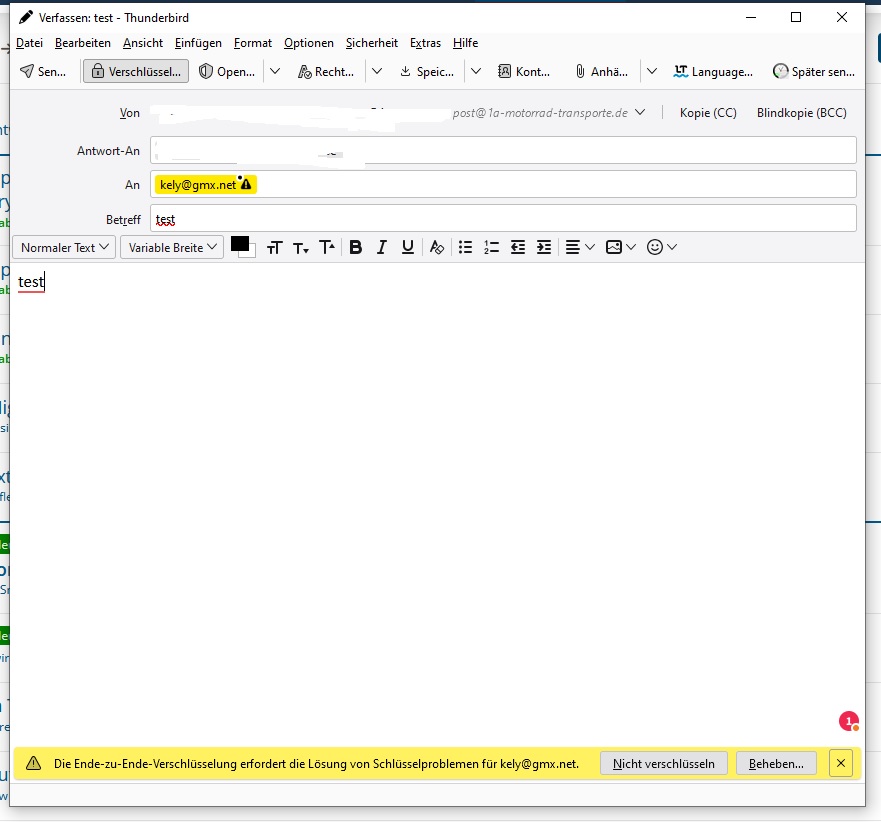
Task: Pick the black text color swatch
Action: click(x=239, y=243)
